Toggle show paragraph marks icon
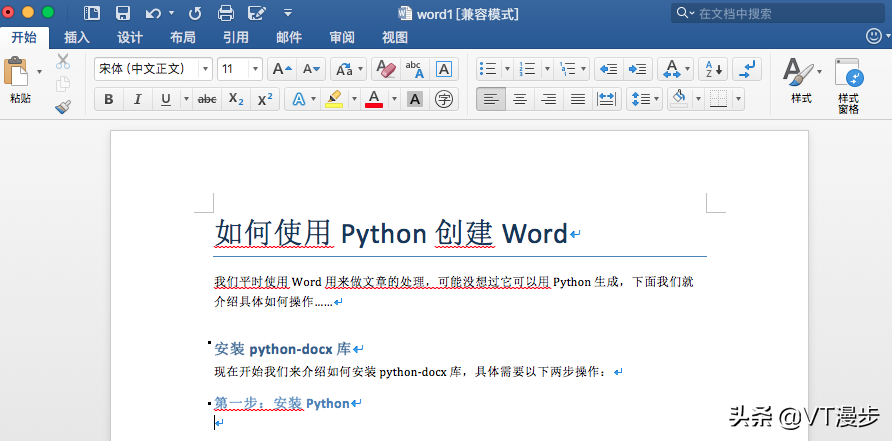Screen dimensions: 892x441 [x=747, y=69]
